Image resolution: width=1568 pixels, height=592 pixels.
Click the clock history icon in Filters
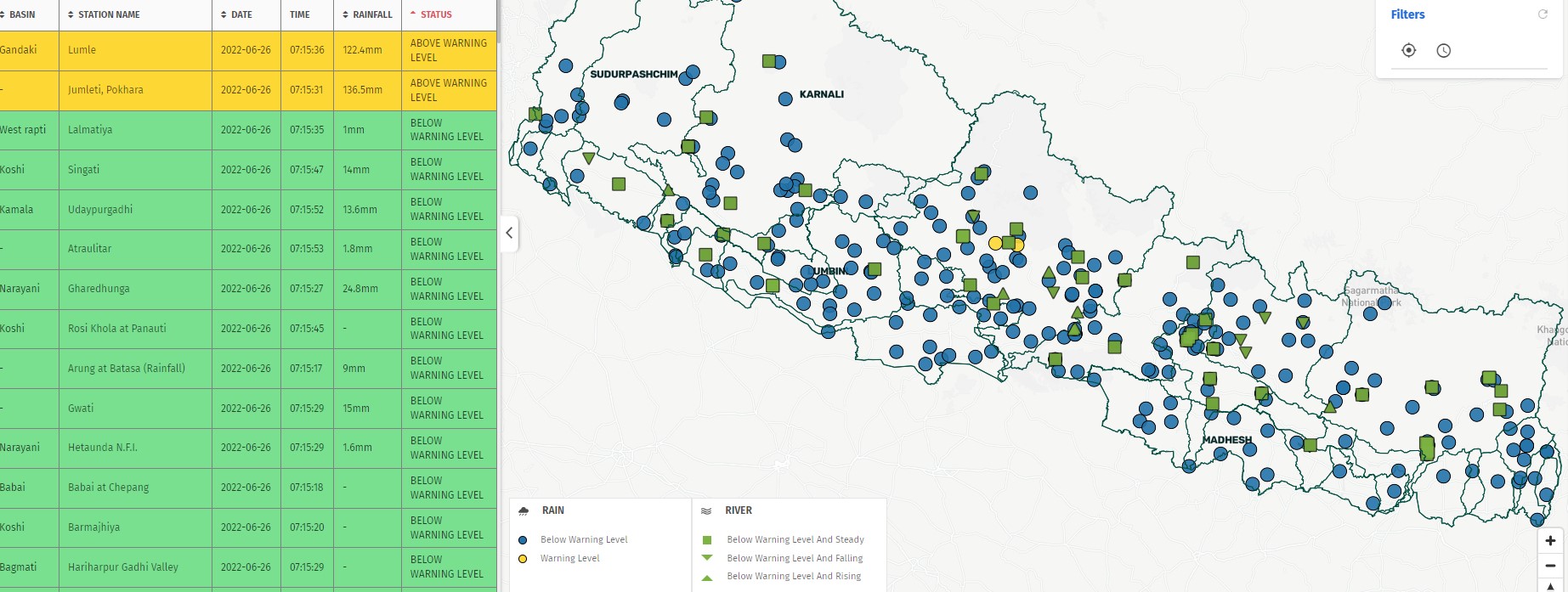1443,51
